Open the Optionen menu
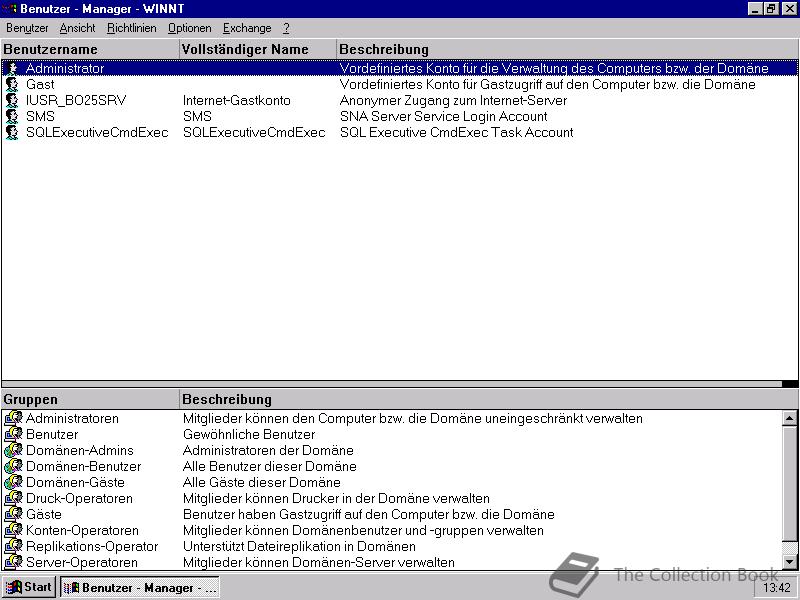The height and width of the screenshot is (600, 800). click(x=189, y=28)
